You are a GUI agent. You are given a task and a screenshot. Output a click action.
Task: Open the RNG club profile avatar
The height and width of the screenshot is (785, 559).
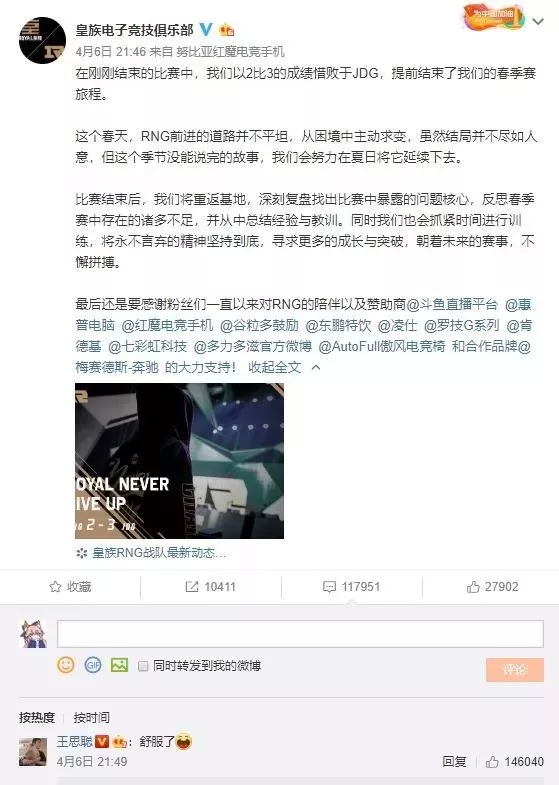point(43,41)
